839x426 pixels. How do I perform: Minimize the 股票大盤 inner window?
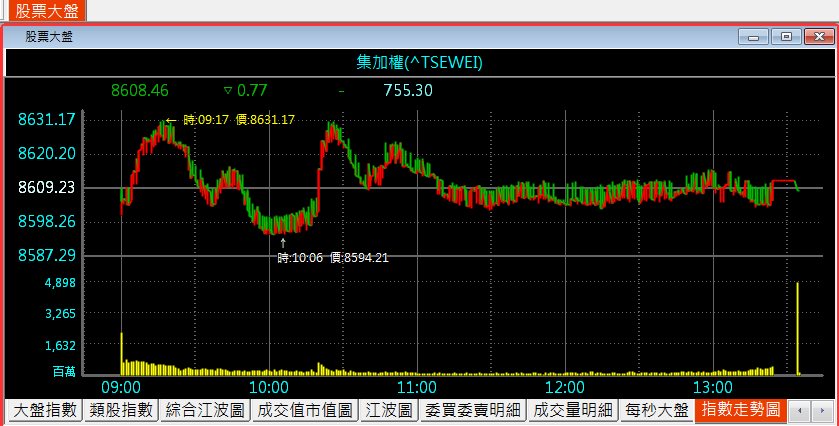click(x=751, y=37)
